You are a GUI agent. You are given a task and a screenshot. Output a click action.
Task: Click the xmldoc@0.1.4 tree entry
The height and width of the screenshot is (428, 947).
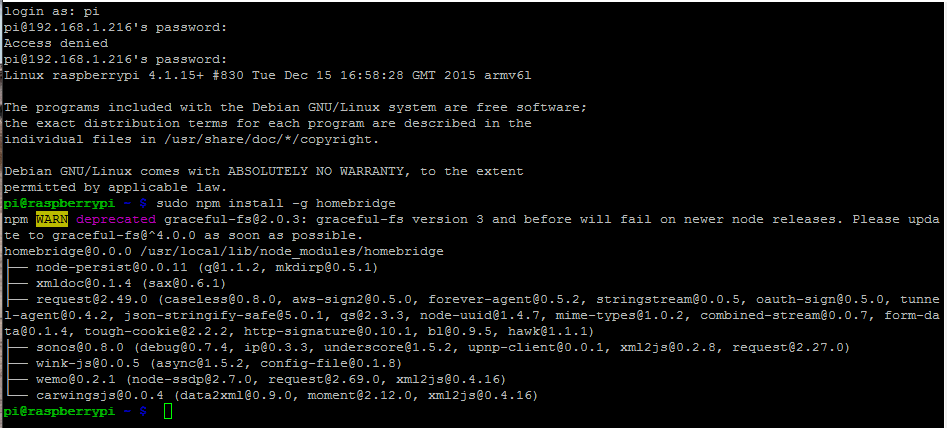click(84, 283)
